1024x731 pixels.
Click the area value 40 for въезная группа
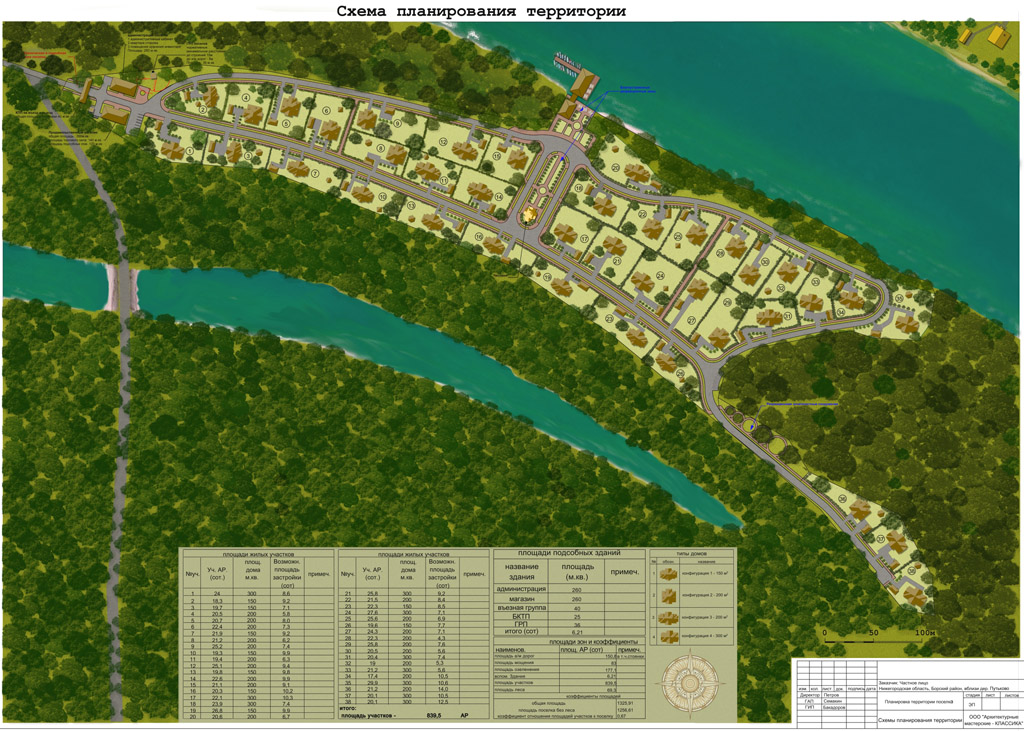(577, 609)
